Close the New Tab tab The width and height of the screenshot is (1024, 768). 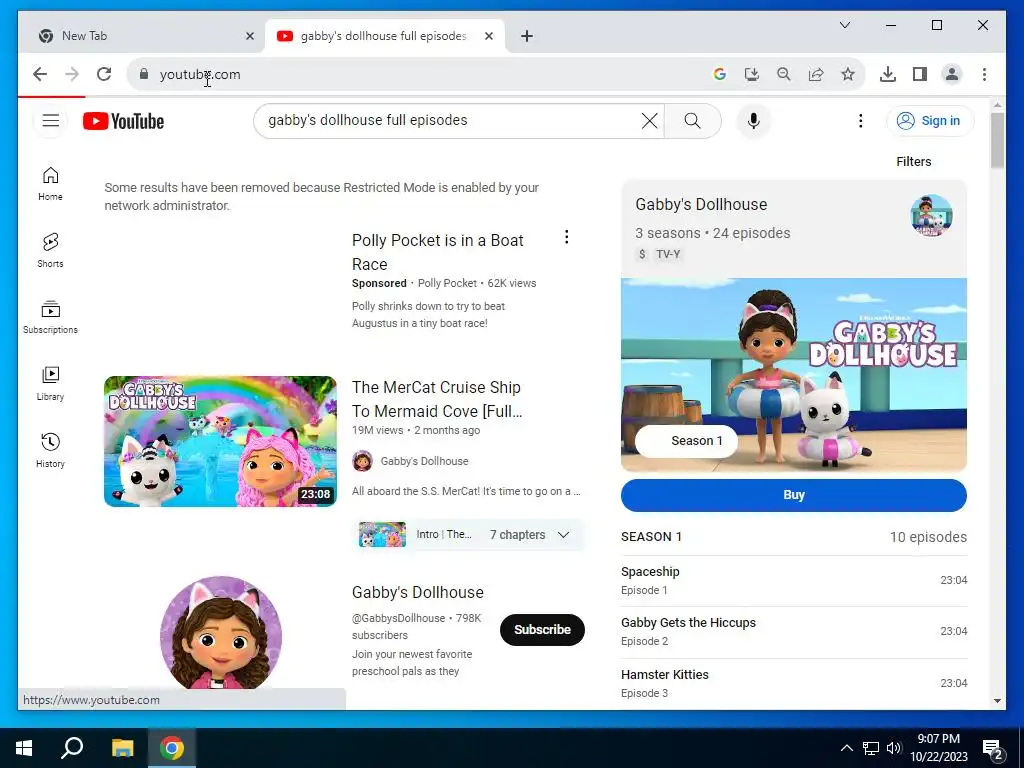click(x=249, y=36)
